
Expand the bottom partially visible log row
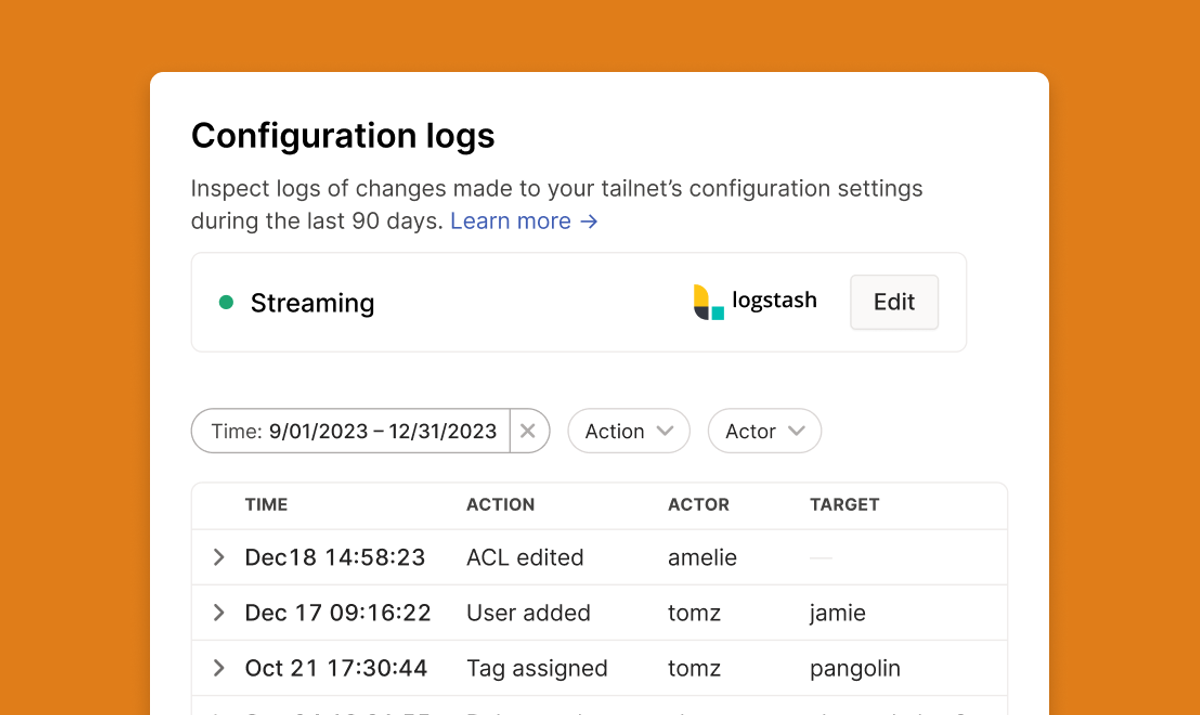pyautogui.click(x=218, y=711)
